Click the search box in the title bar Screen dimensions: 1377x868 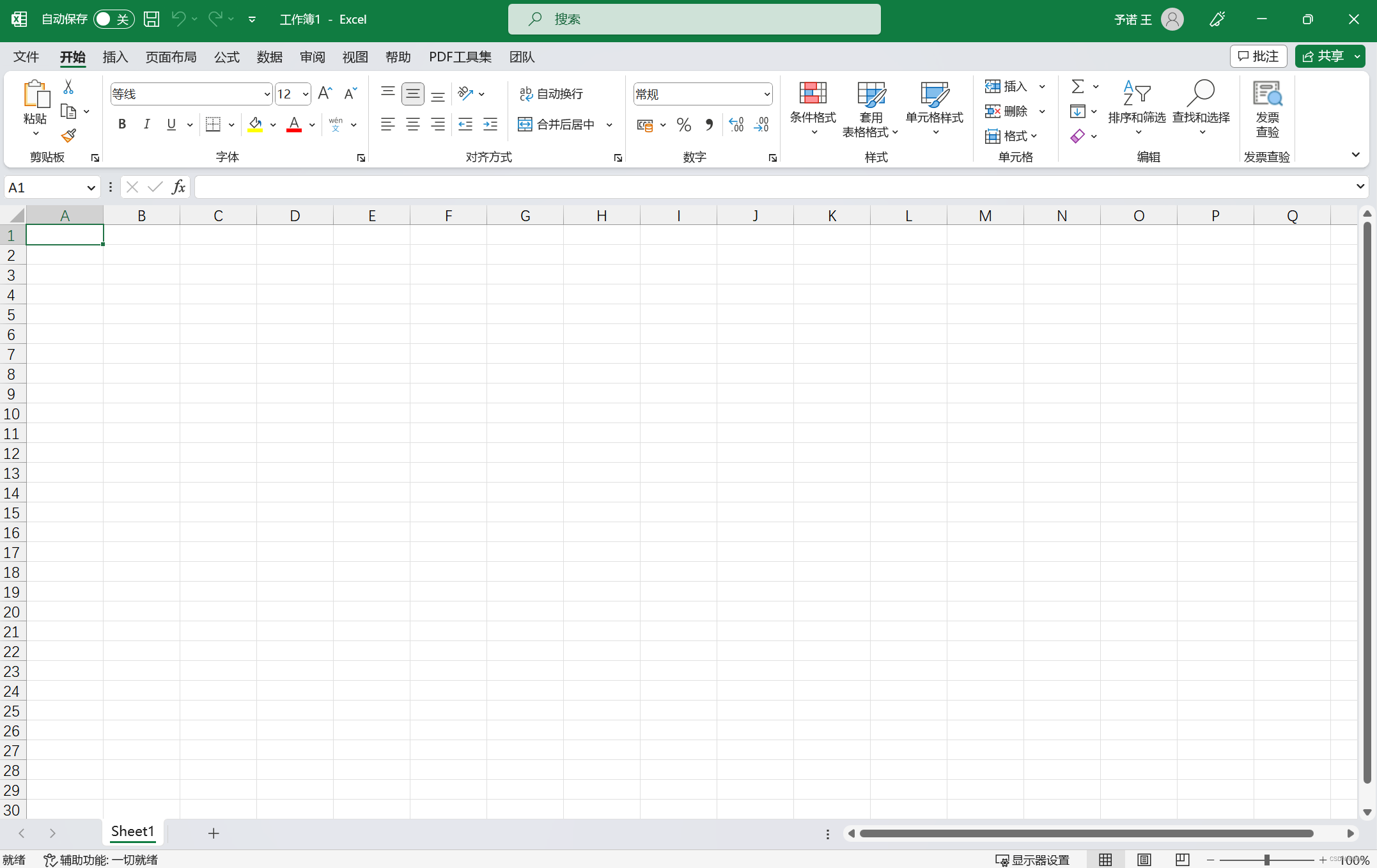point(694,19)
